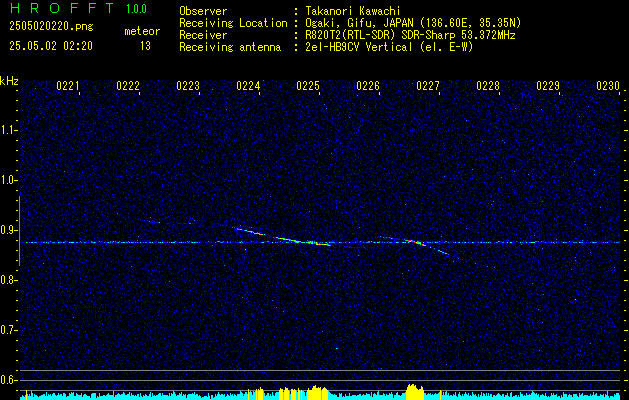Click the meteor count 13
This screenshot has width=629, height=400.
[x=145, y=46]
